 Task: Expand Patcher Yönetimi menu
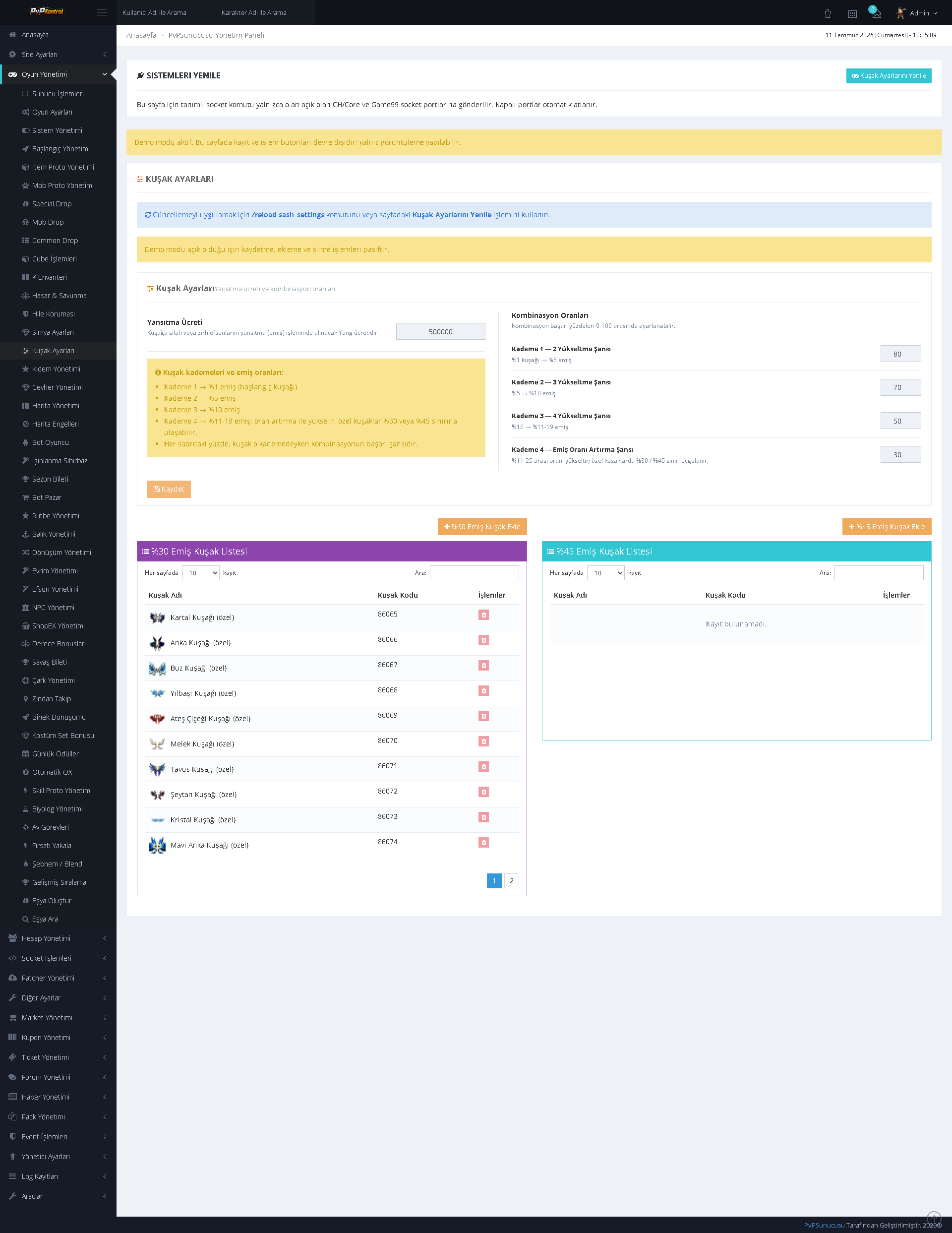pos(58,978)
